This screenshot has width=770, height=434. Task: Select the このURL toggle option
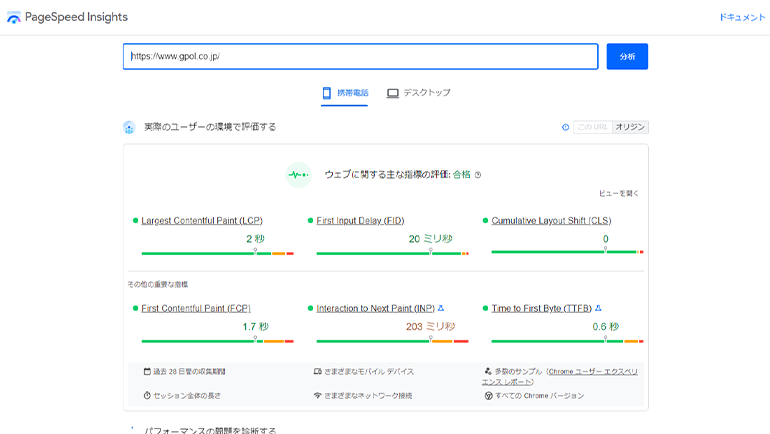[592, 127]
